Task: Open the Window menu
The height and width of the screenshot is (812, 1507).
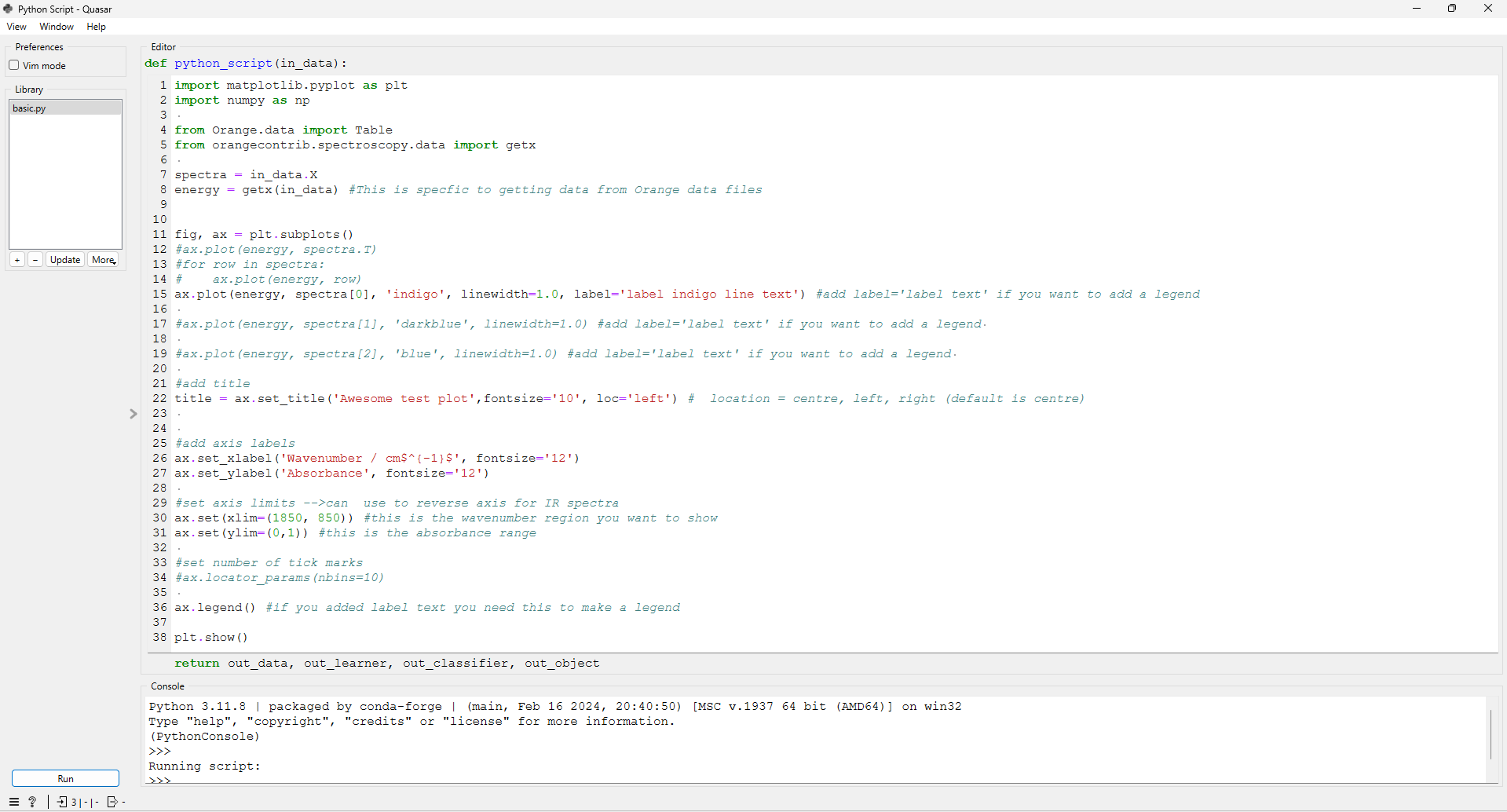Action: [x=57, y=27]
